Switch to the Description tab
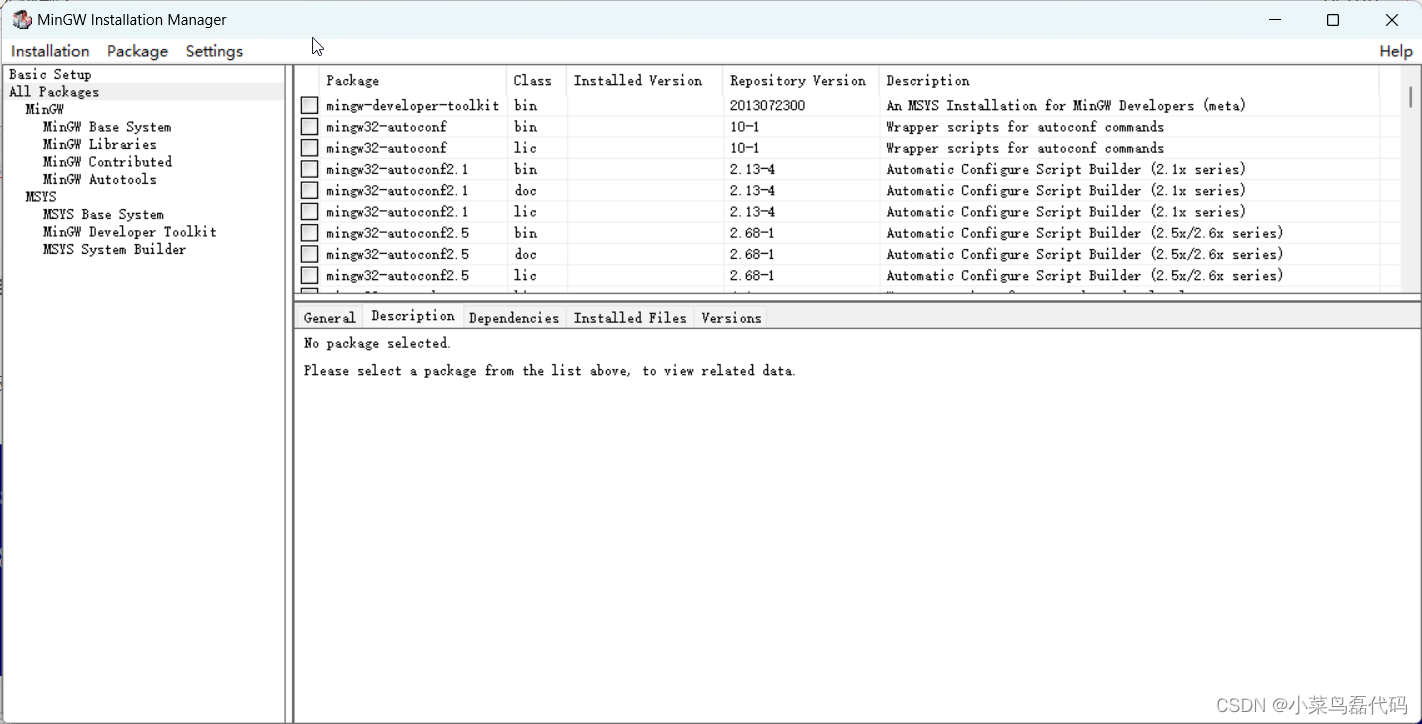This screenshot has width=1422, height=724. (412, 316)
